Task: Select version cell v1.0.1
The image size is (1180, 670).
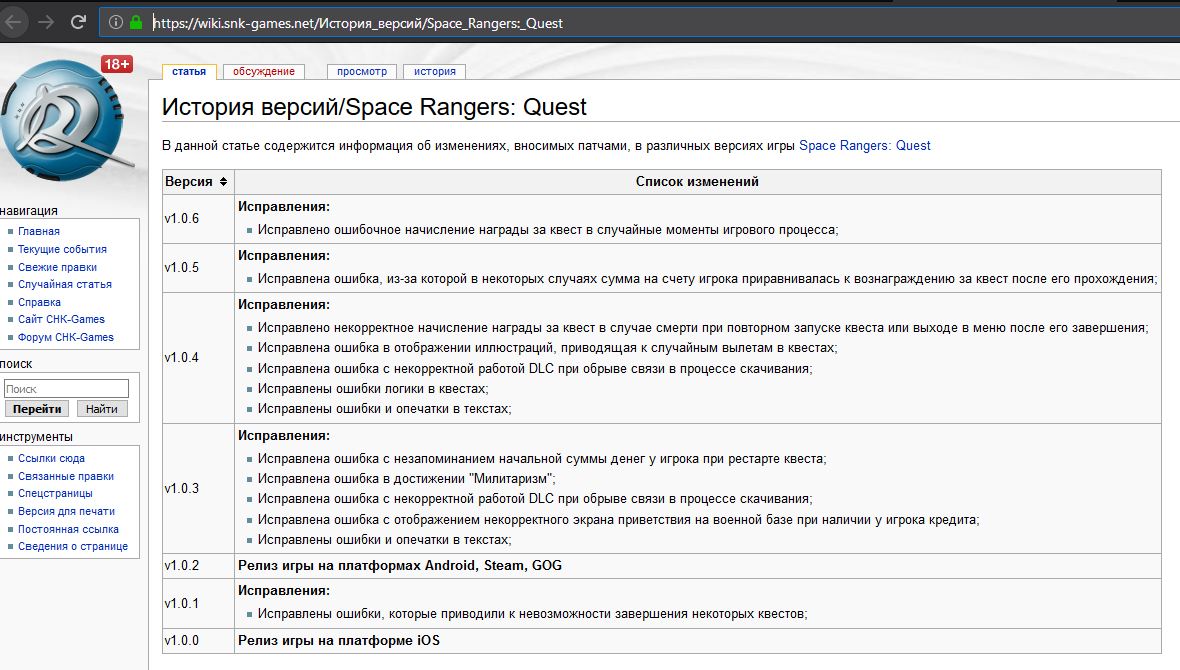Action: click(198, 604)
